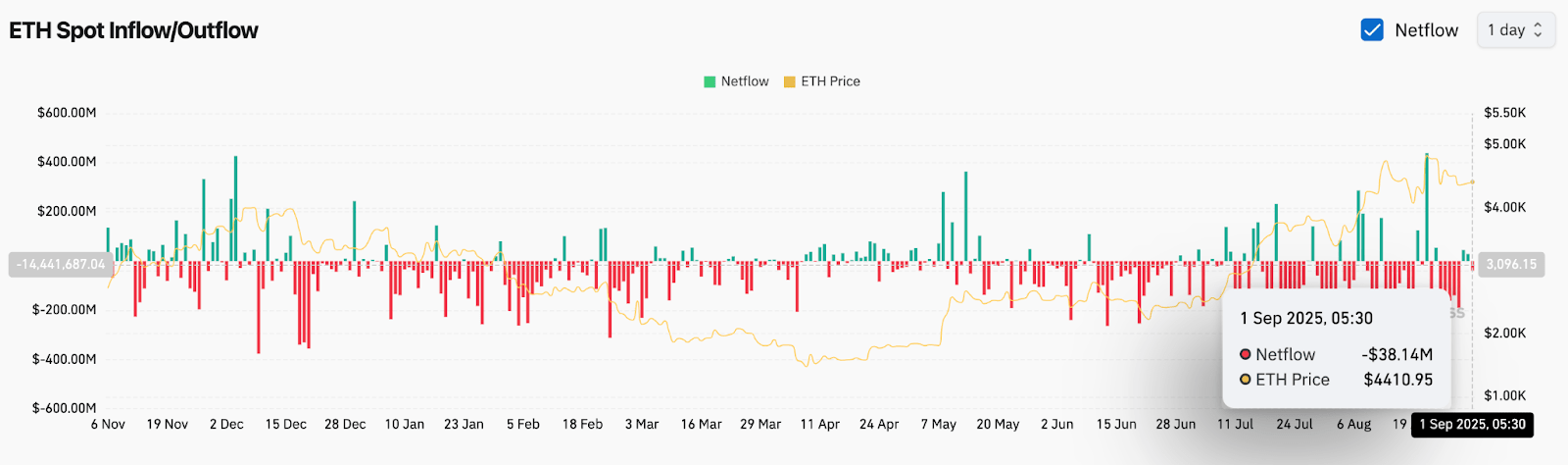Viewport: 1568px width, 465px height.
Task: Click the 7 May x-axis date label
Action: click(938, 425)
